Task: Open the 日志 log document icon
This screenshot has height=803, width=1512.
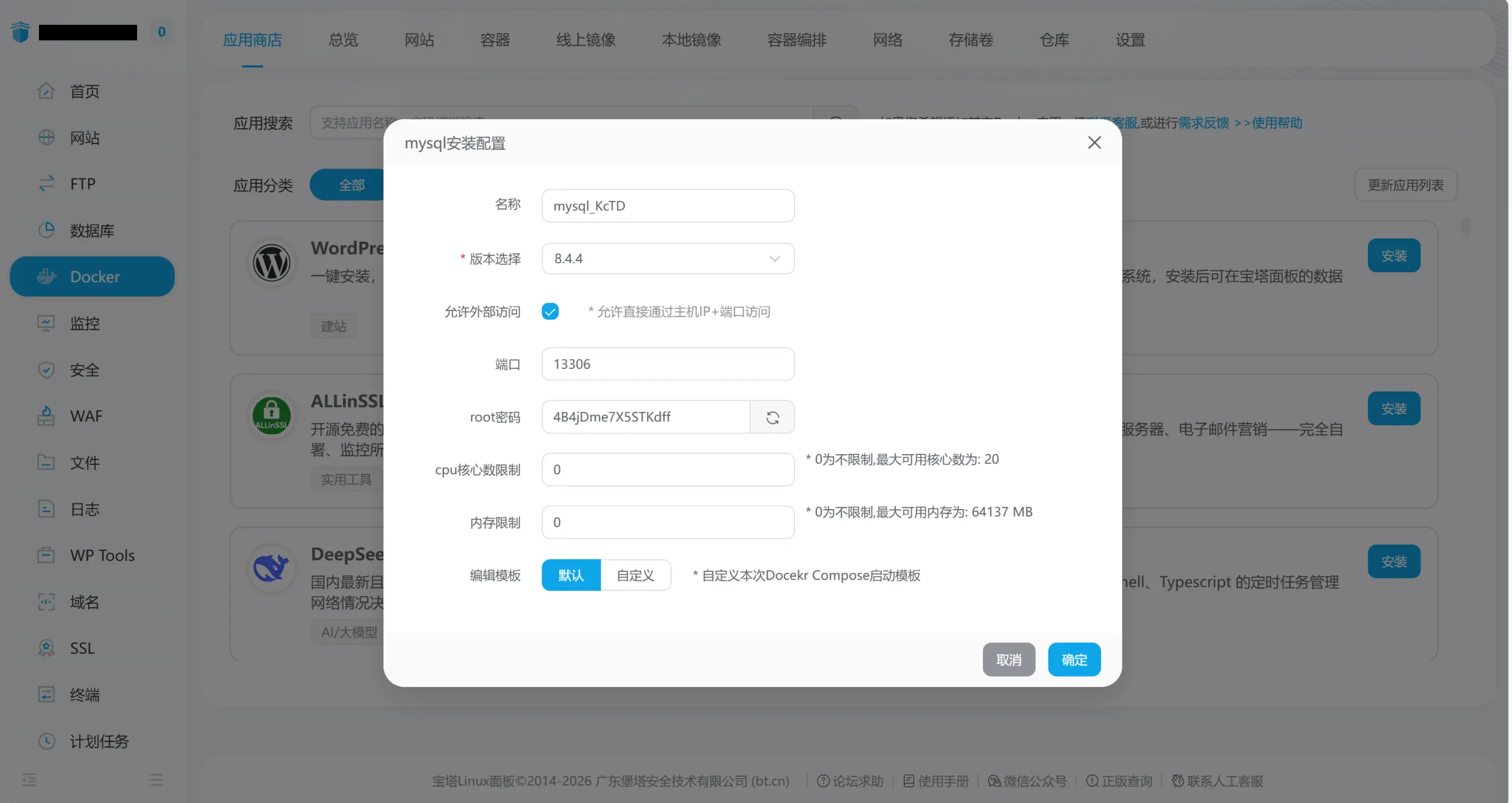Action: pos(46,509)
